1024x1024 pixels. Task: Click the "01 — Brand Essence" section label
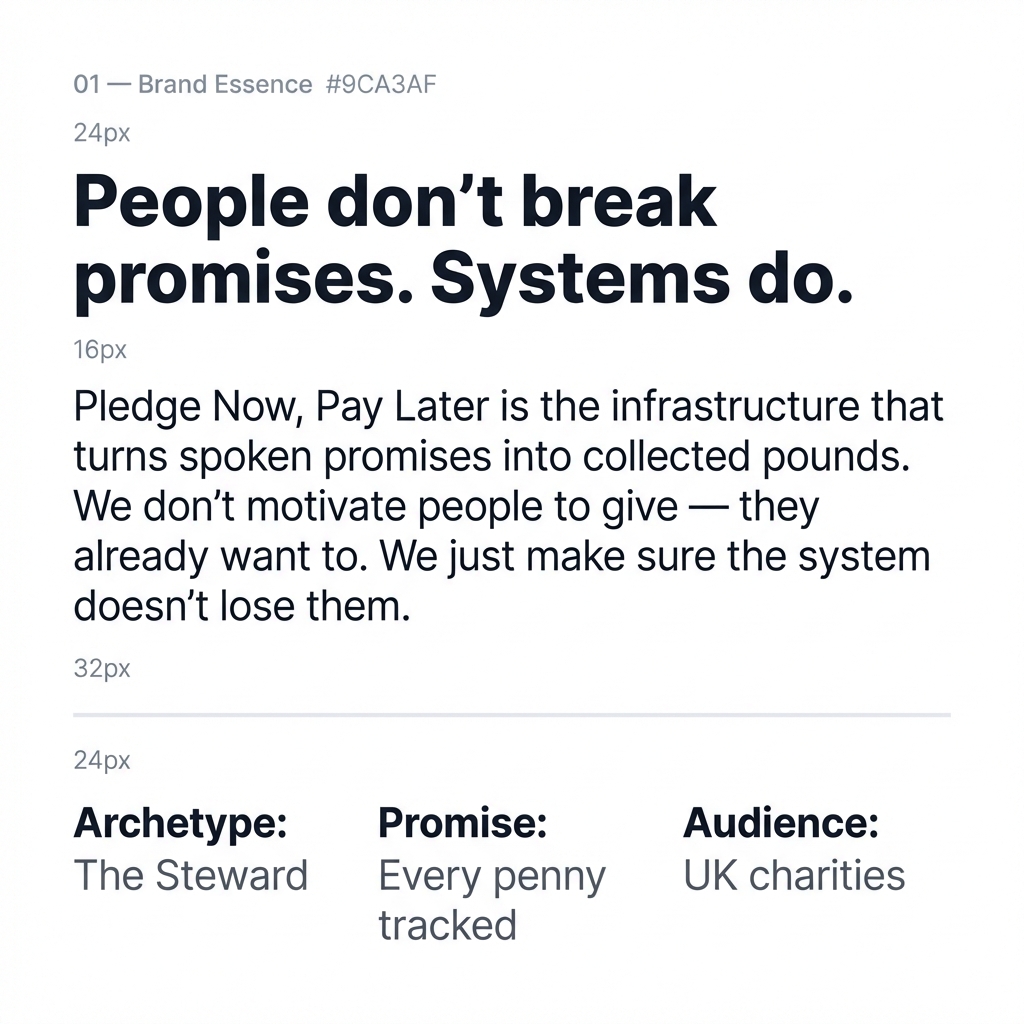coord(193,84)
